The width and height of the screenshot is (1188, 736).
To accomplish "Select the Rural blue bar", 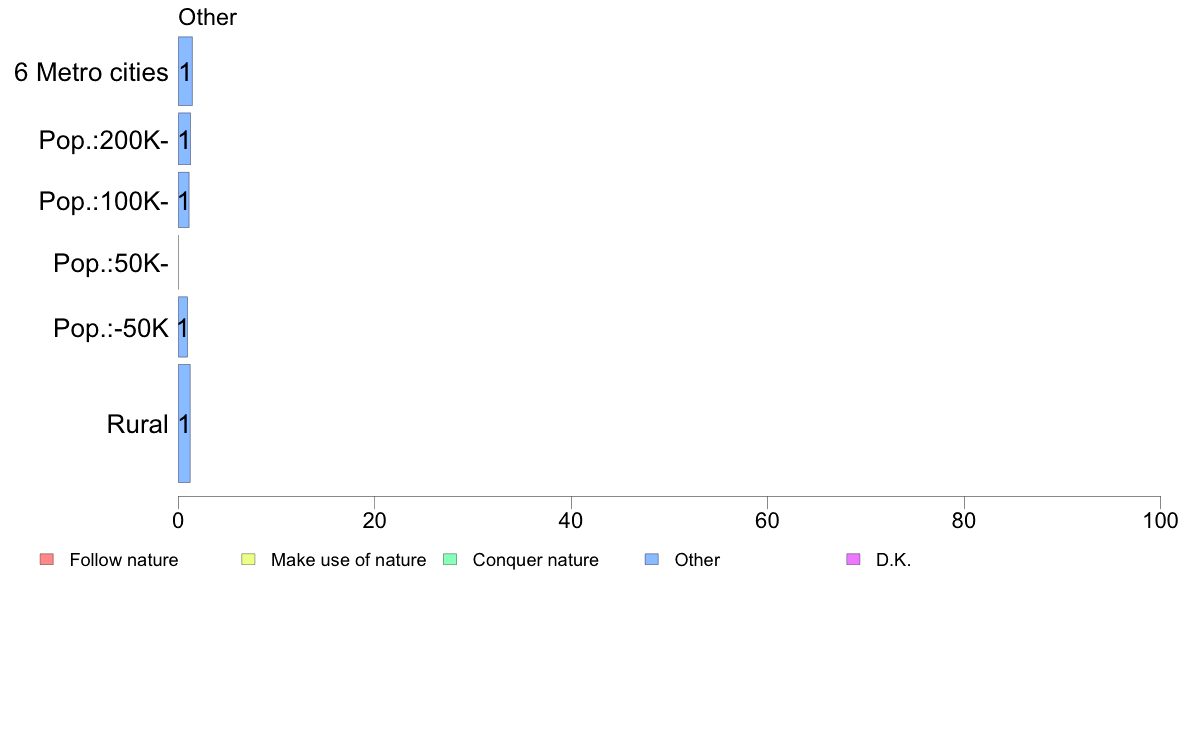I will pyautogui.click(x=184, y=423).
